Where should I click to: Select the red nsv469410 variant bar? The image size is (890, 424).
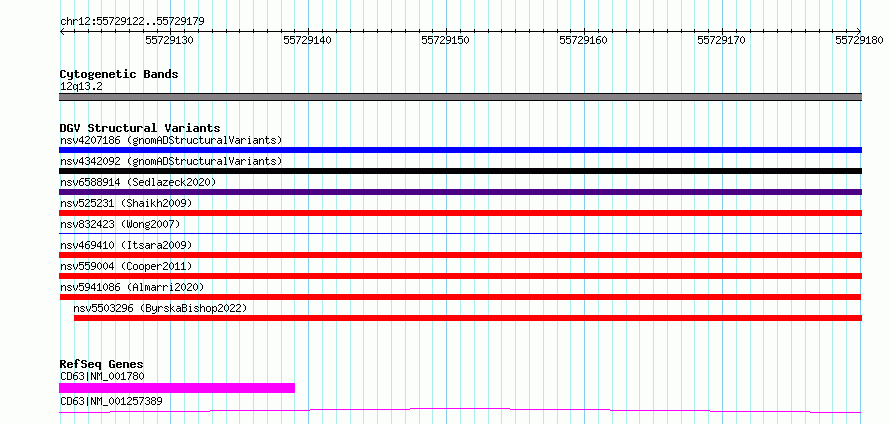coord(460,255)
